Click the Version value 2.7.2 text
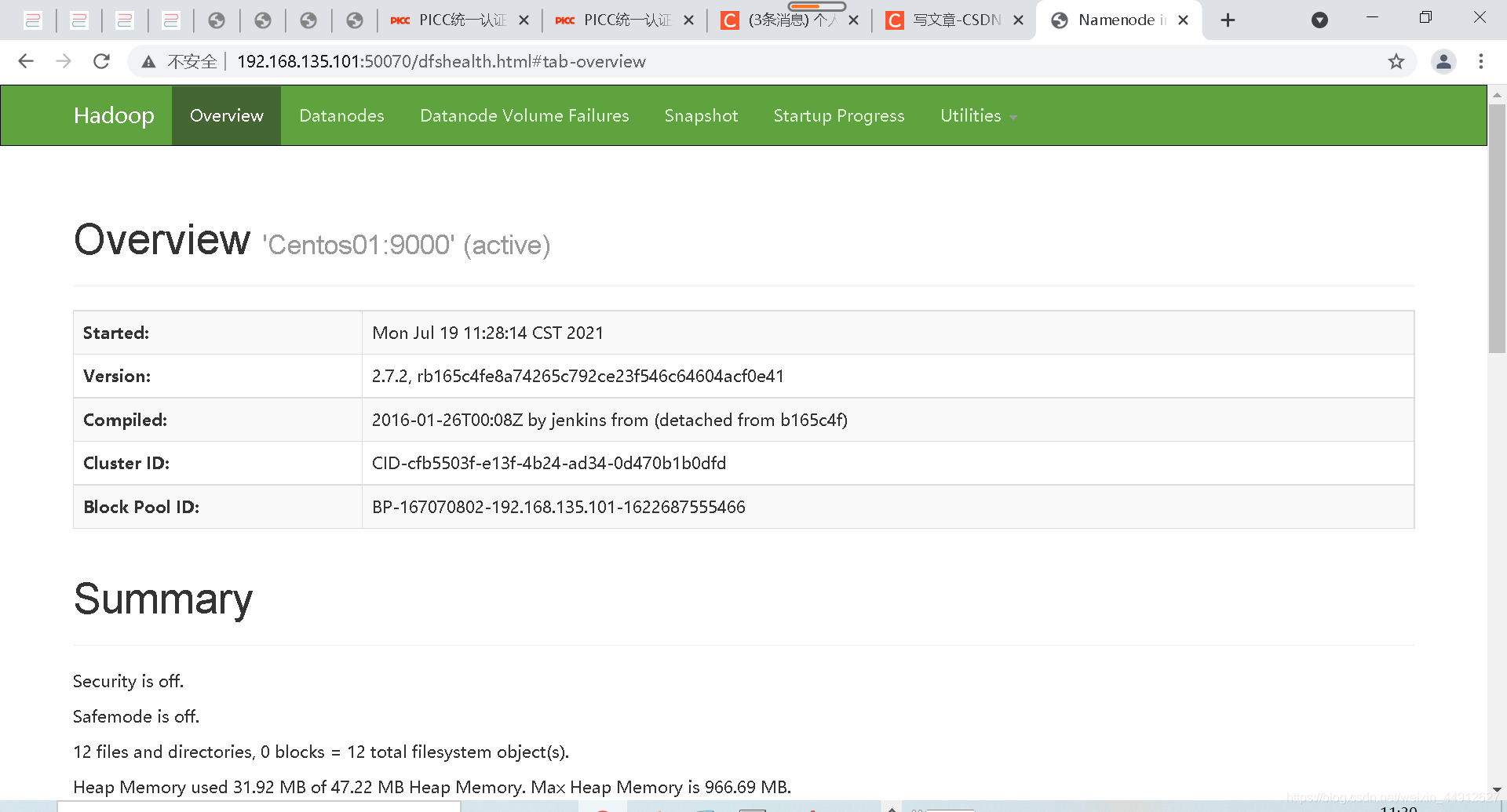The image size is (1507, 812). tap(578, 376)
